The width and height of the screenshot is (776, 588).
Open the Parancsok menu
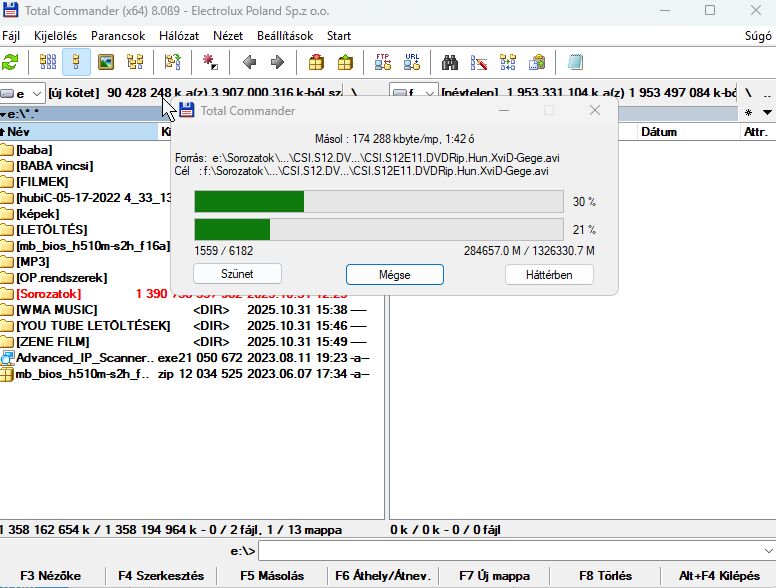[x=118, y=36]
